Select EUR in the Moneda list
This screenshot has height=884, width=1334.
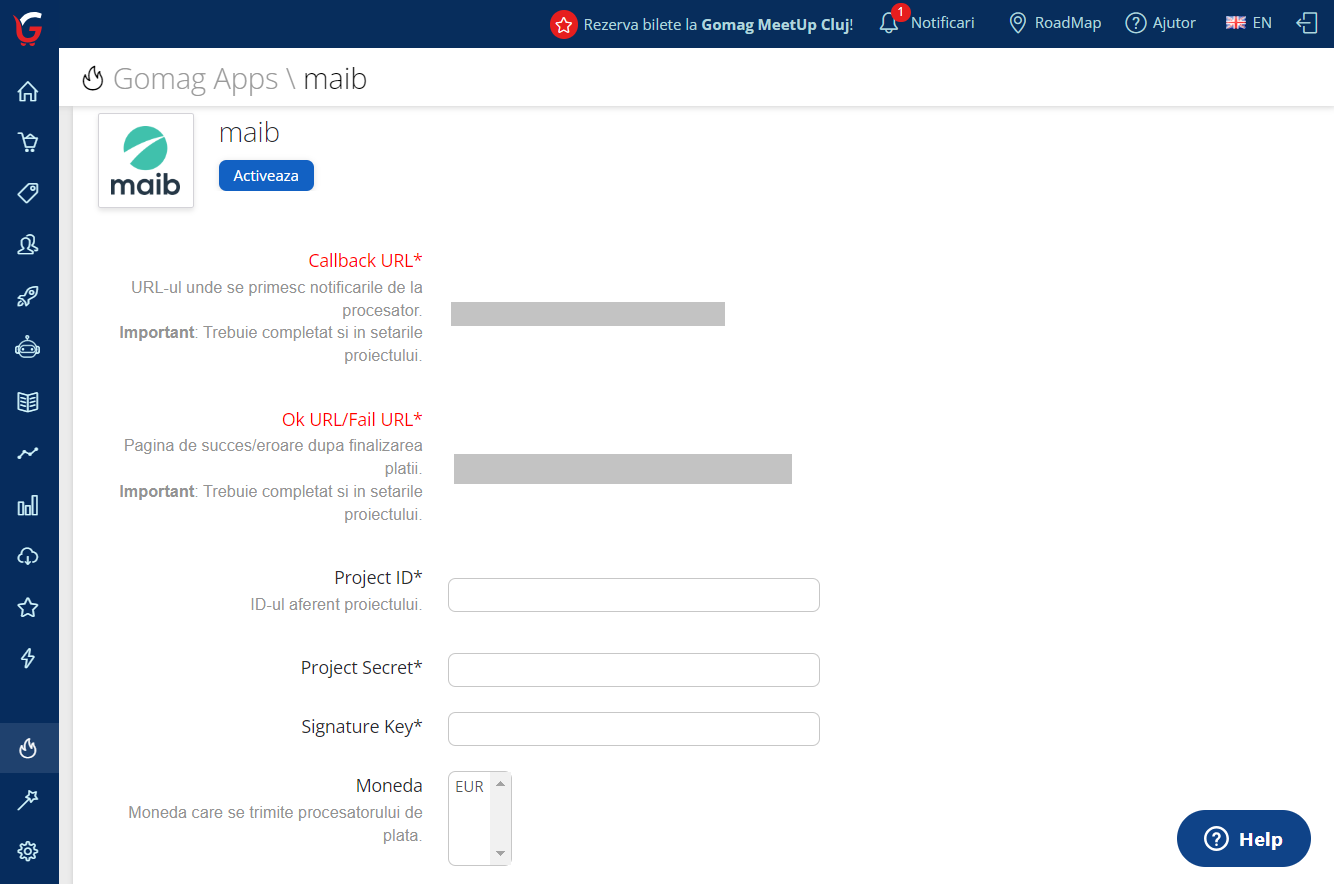pyautogui.click(x=470, y=786)
